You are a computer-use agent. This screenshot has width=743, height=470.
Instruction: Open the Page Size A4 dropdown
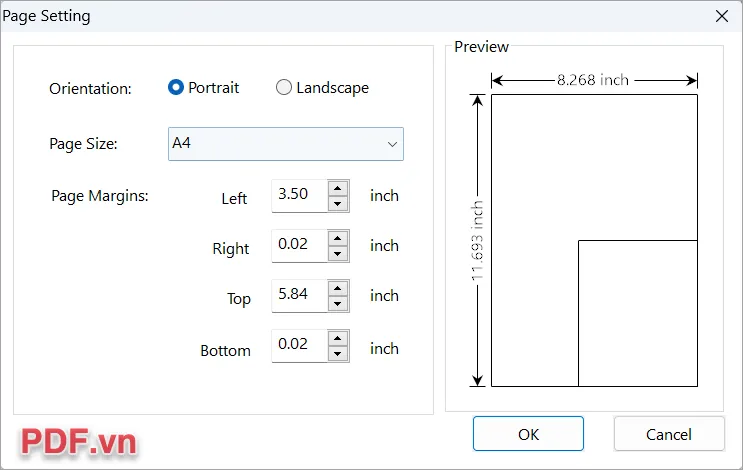[286, 144]
